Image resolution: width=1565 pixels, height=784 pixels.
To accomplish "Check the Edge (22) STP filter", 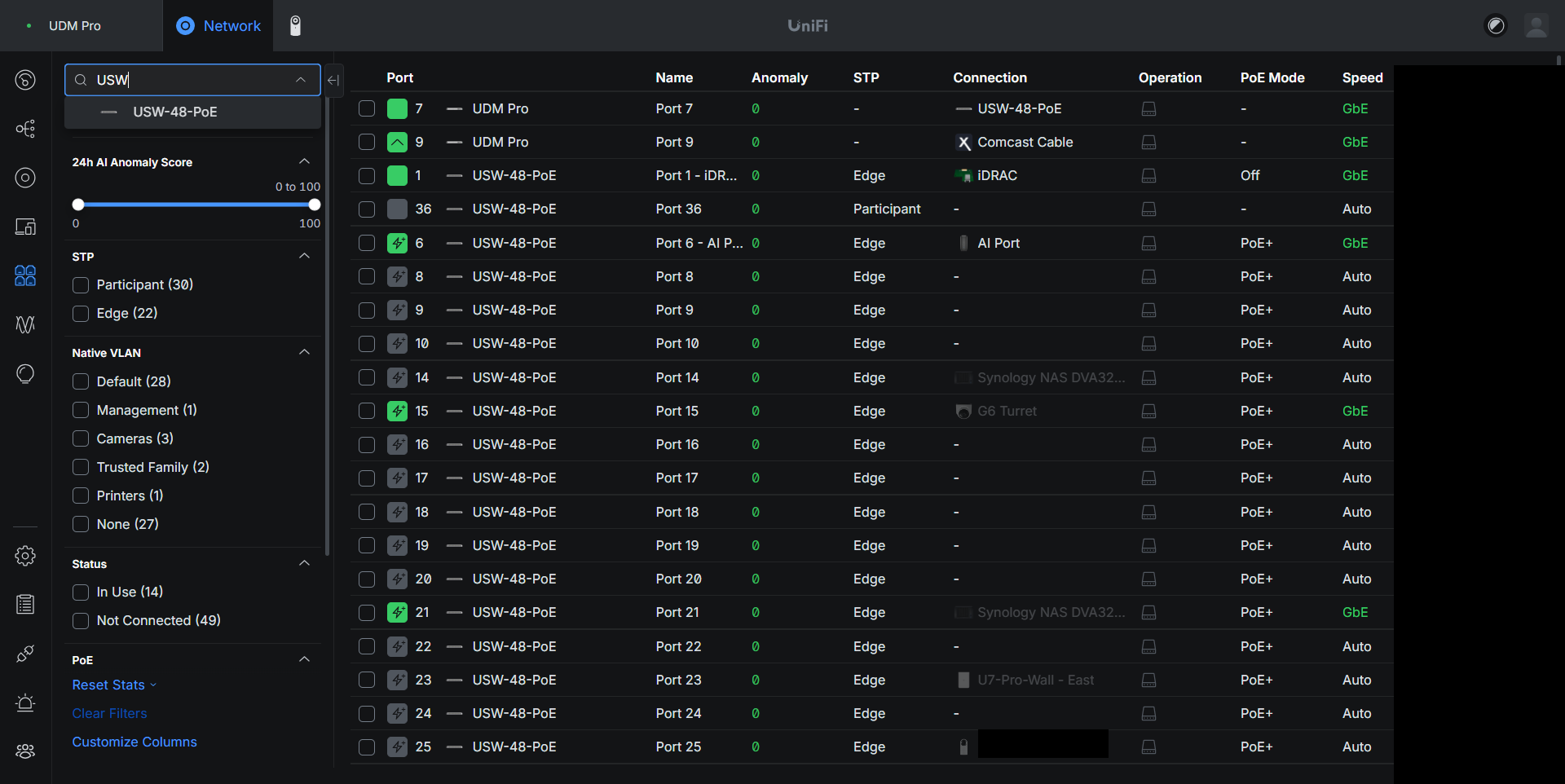I will (x=81, y=314).
